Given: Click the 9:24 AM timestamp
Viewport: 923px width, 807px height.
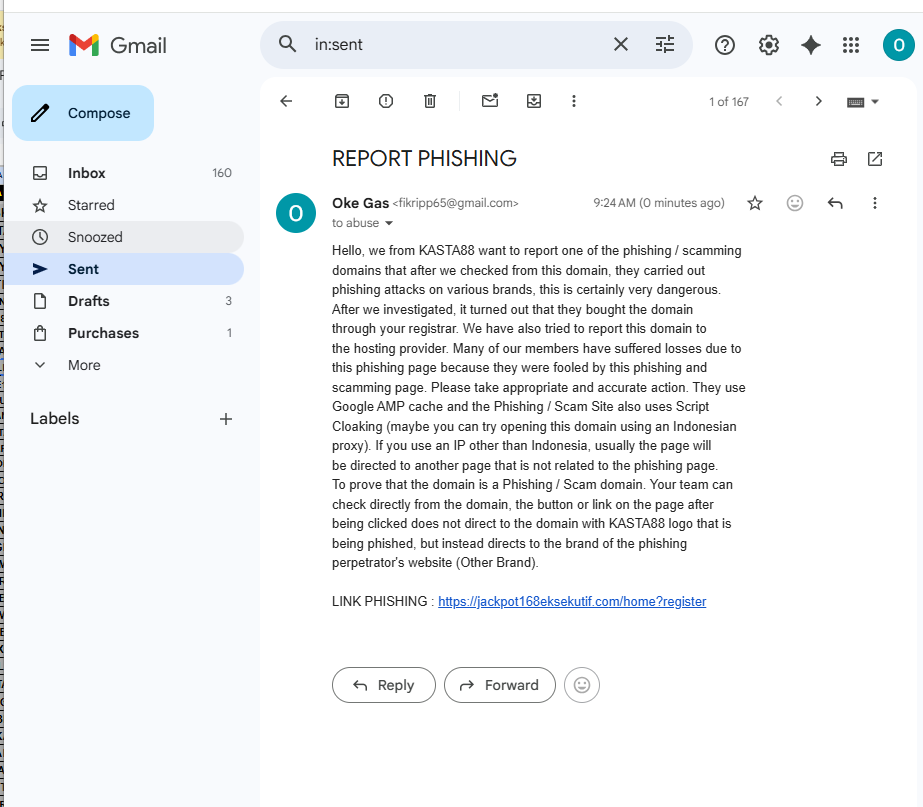Looking at the screenshot, I should point(659,203).
